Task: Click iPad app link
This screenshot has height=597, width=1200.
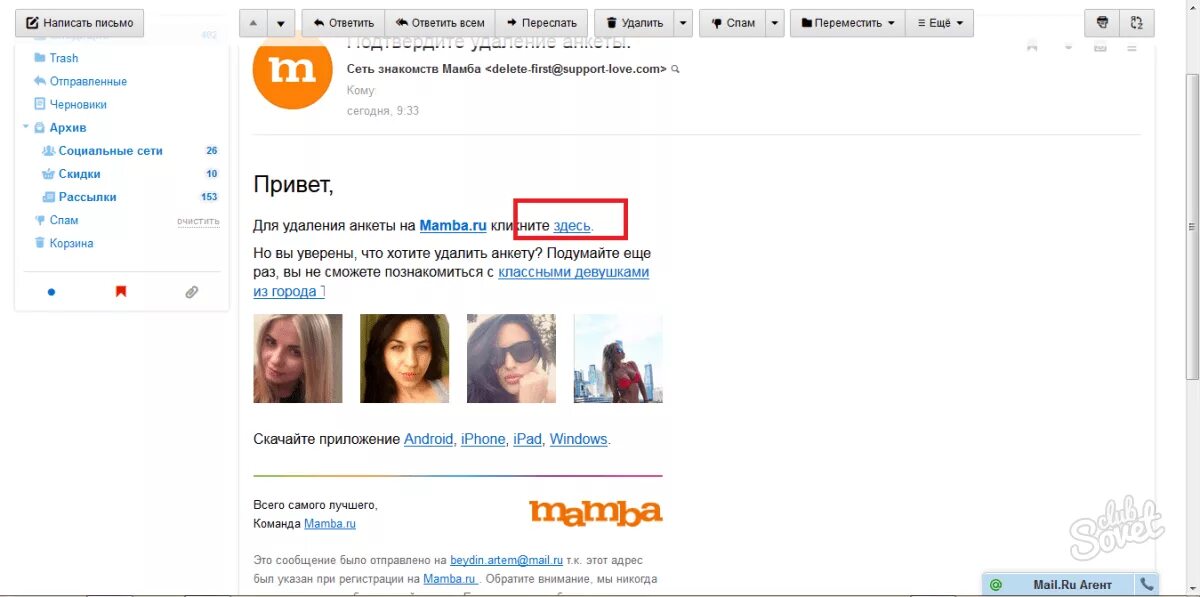Action: pos(527,439)
